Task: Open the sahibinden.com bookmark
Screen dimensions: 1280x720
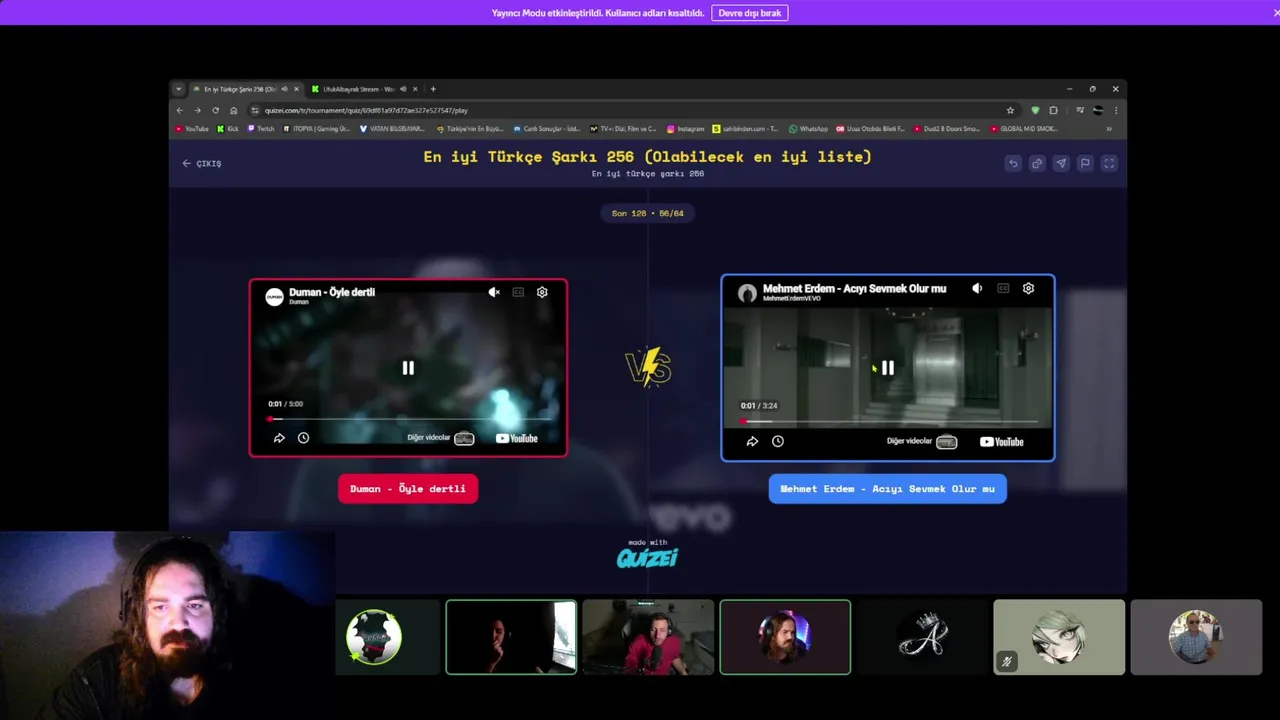Action: (745, 129)
